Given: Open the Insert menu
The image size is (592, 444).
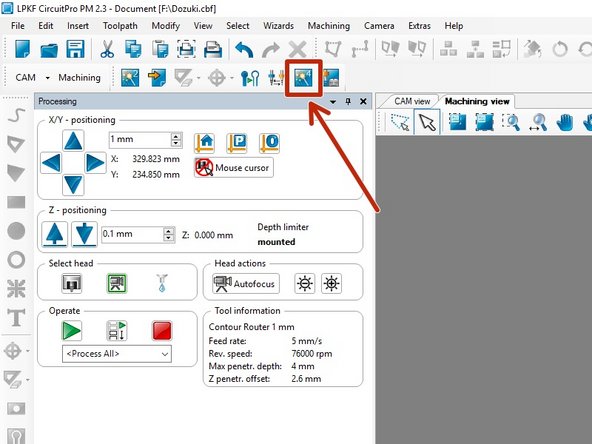Looking at the screenshot, I should [78, 26].
